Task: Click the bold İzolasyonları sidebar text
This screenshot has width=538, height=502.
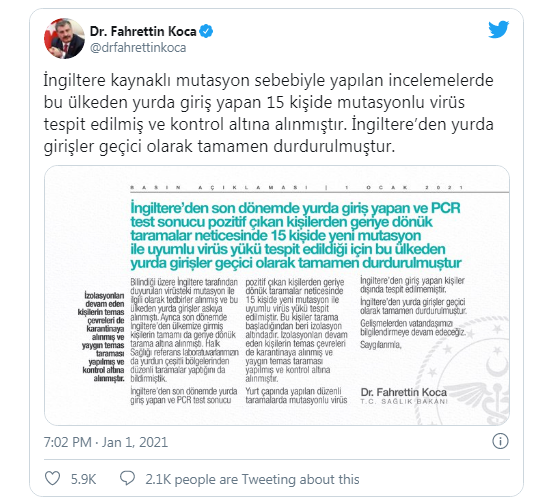Action: coord(101,337)
